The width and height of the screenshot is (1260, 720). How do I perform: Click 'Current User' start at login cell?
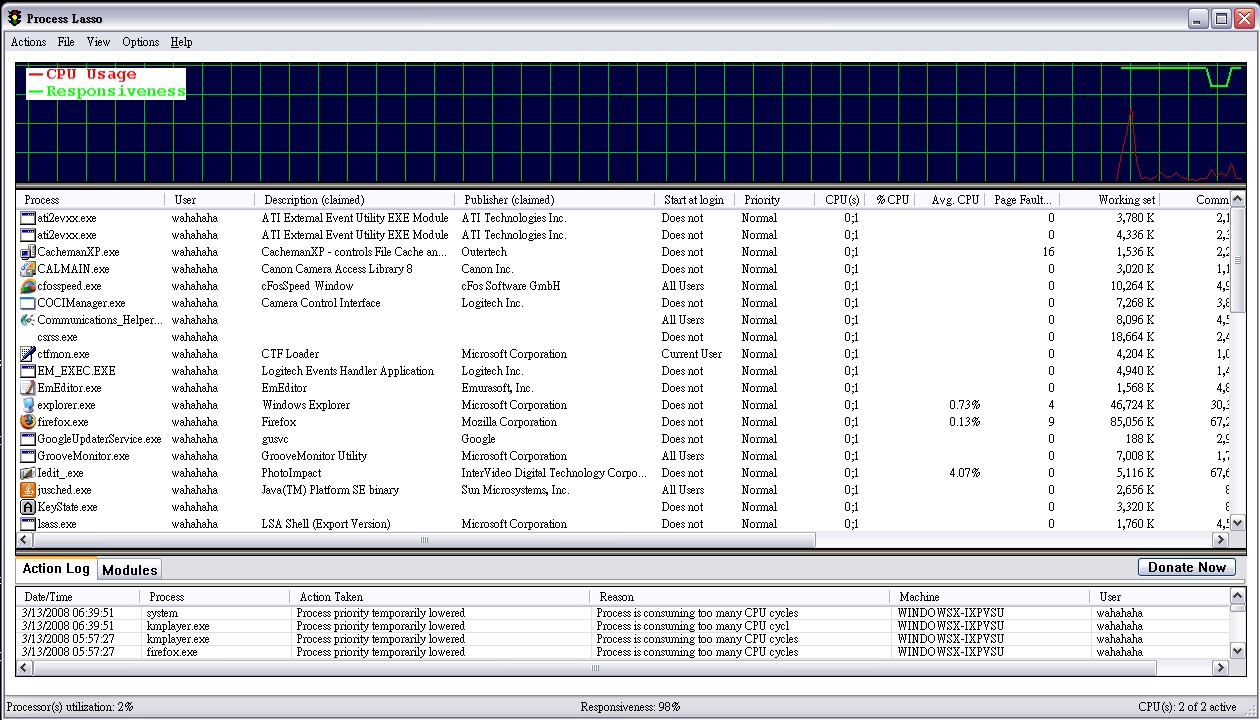point(692,354)
